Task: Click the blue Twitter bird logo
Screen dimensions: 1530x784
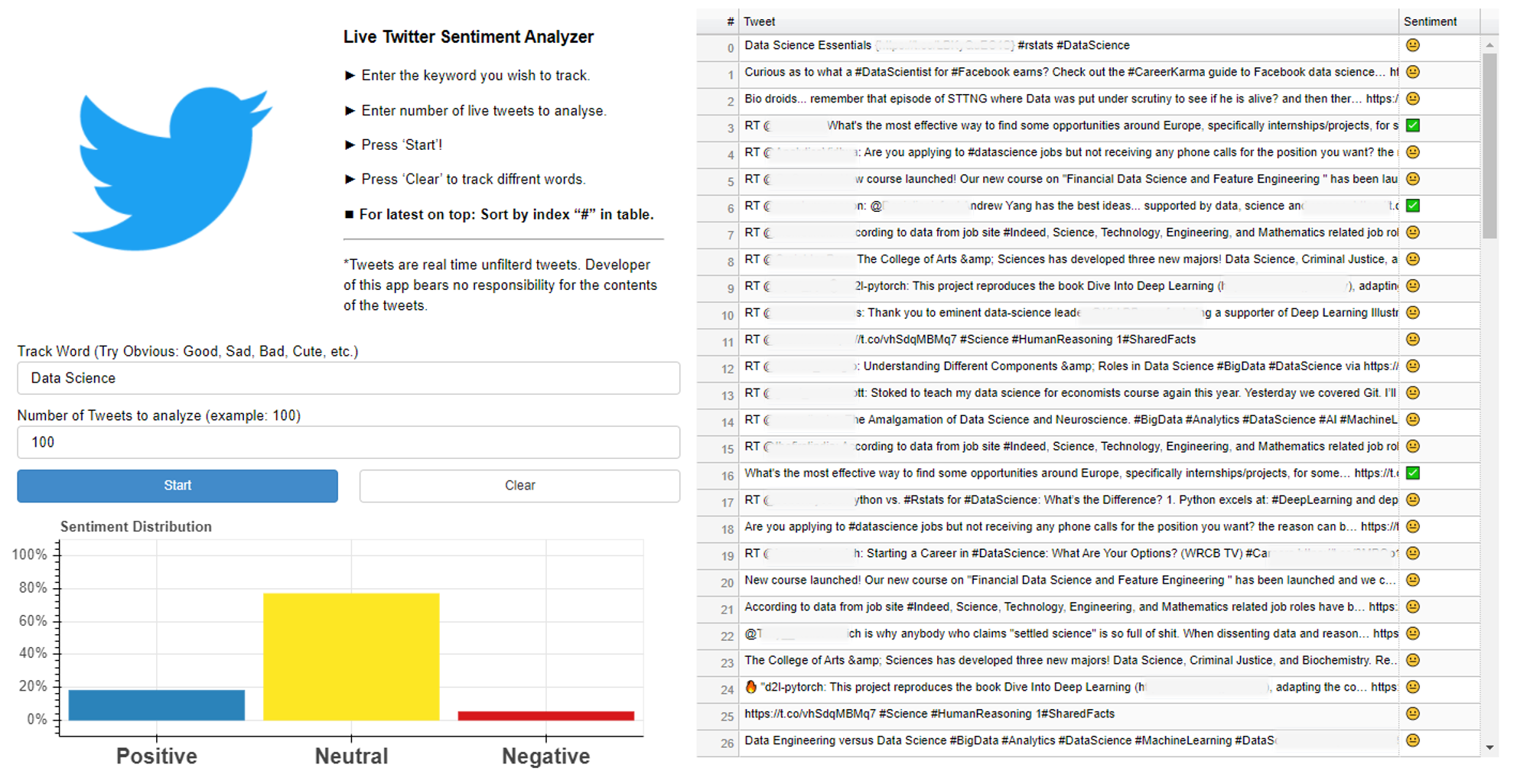Action: (172, 168)
